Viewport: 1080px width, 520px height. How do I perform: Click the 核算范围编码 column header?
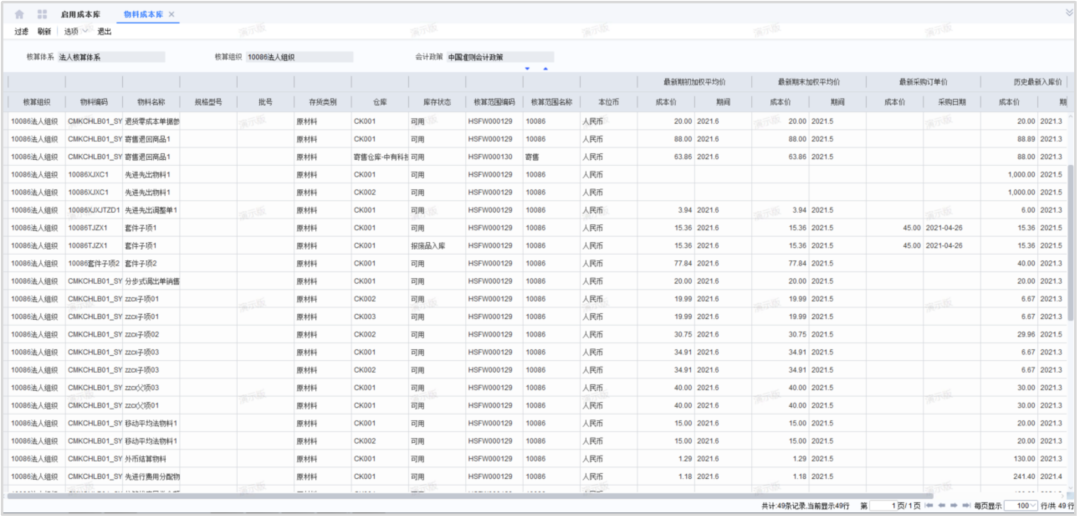point(494,102)
